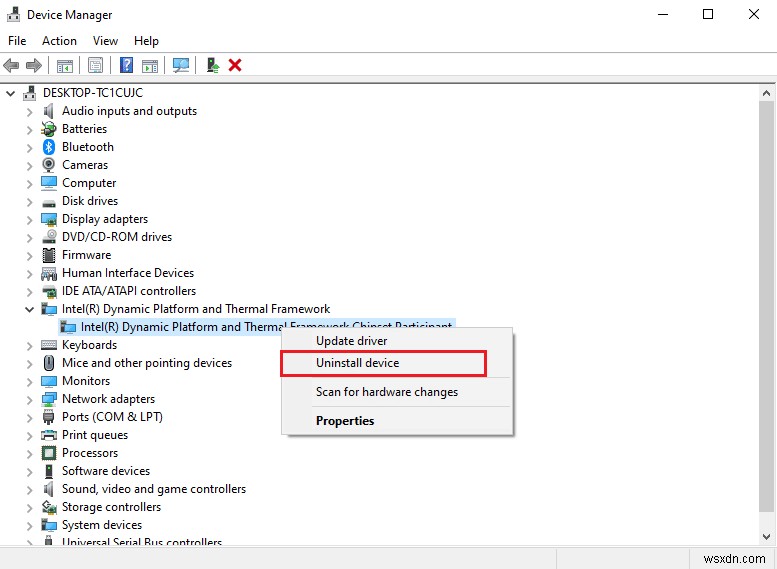
Task: Click the Back arrow toolbar icon
Action: (x=11, y=65)
